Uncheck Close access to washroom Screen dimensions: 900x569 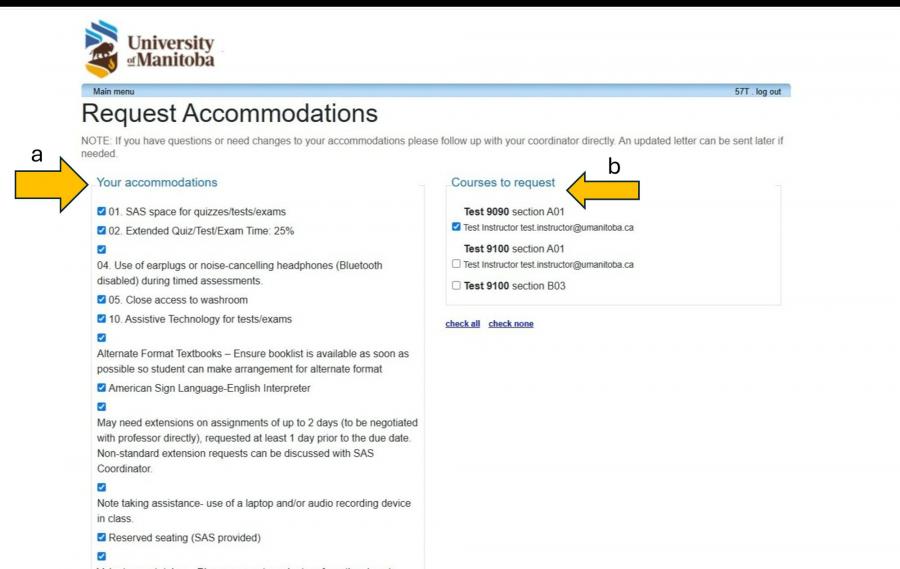pyautogui.click(x=102, y=300)
